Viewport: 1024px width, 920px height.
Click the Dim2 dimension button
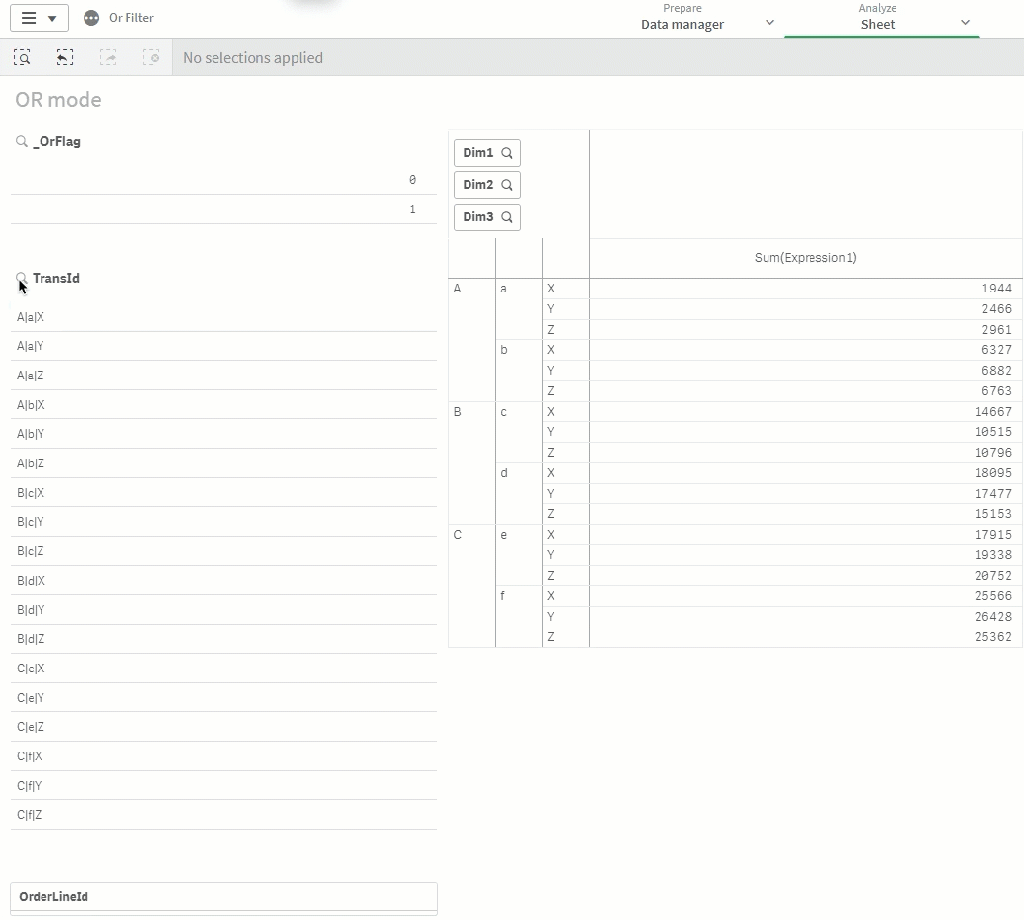487,185
